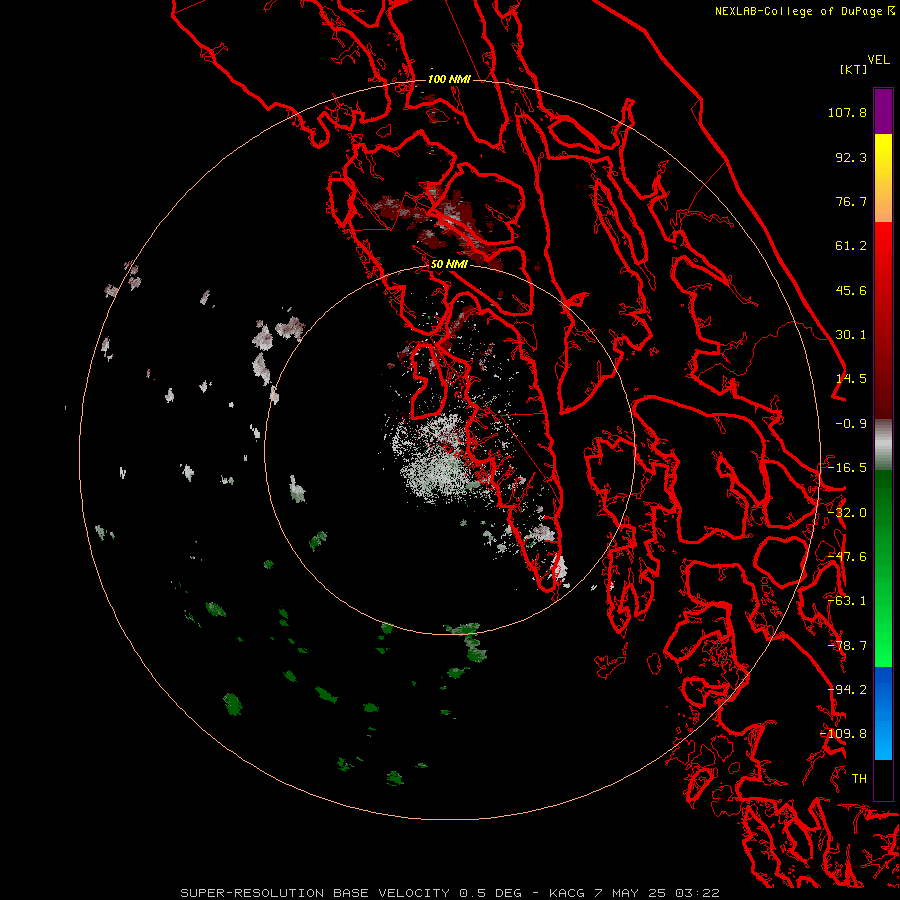
Task: Click the 30.1 velocity scale value
Action: pyautogui.click(x=851, y=335)
